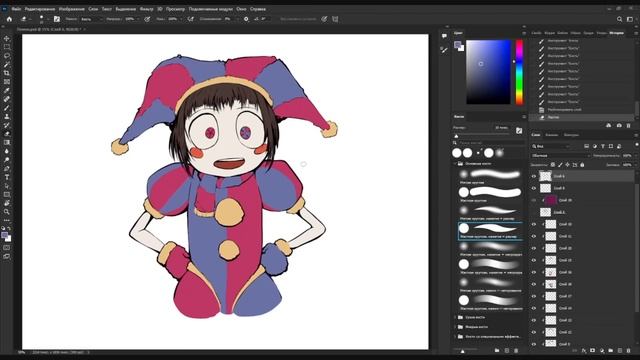Image resolution: width=640 pixels, height=360 pixels.
Task: Toggle airbrush build-up mode
Action: pos(191,19)
